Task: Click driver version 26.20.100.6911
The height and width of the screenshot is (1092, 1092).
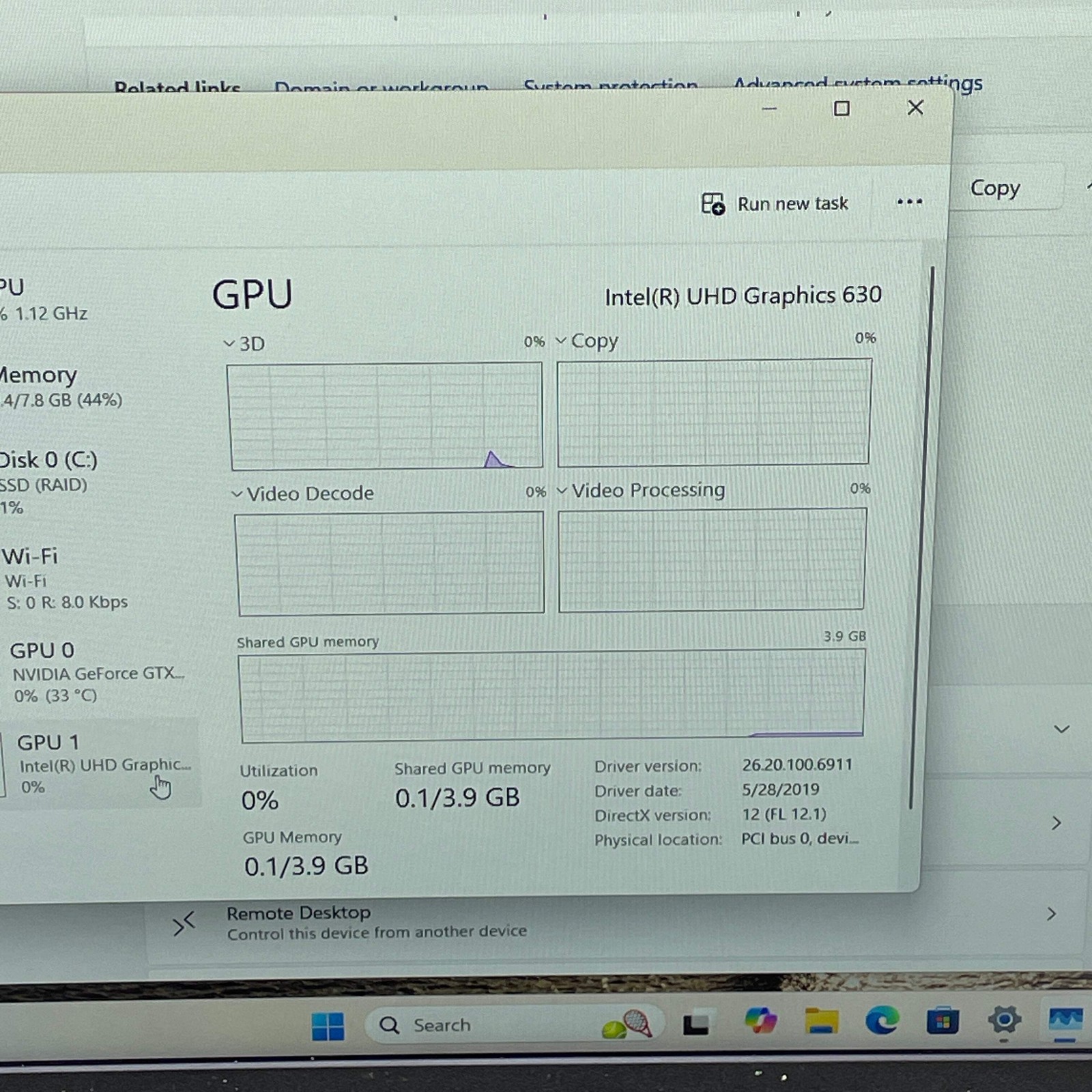Action: [797, 764]
